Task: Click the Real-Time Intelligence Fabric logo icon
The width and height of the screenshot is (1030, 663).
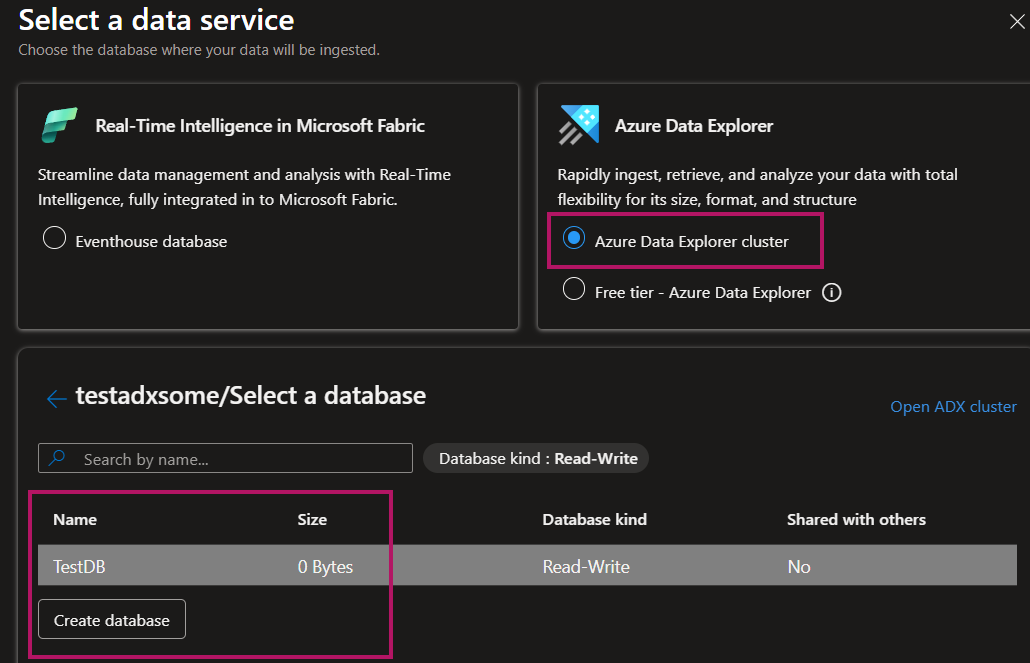Action: tap(60, 123)
